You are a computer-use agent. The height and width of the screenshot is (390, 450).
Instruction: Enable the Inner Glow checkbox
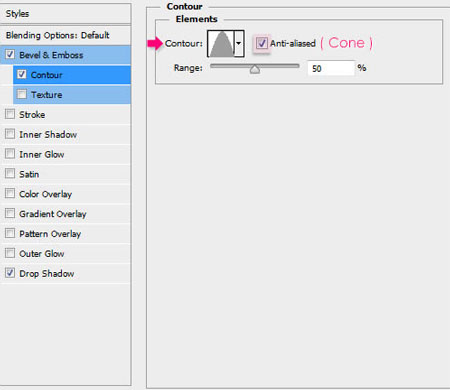[x=10, y=154]
